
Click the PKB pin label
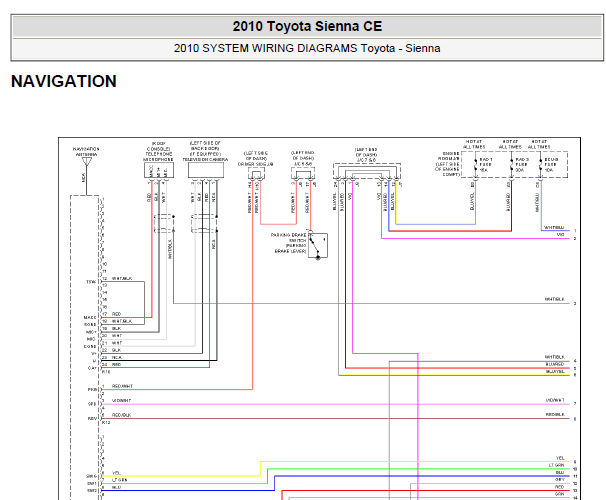pos(92,389)
